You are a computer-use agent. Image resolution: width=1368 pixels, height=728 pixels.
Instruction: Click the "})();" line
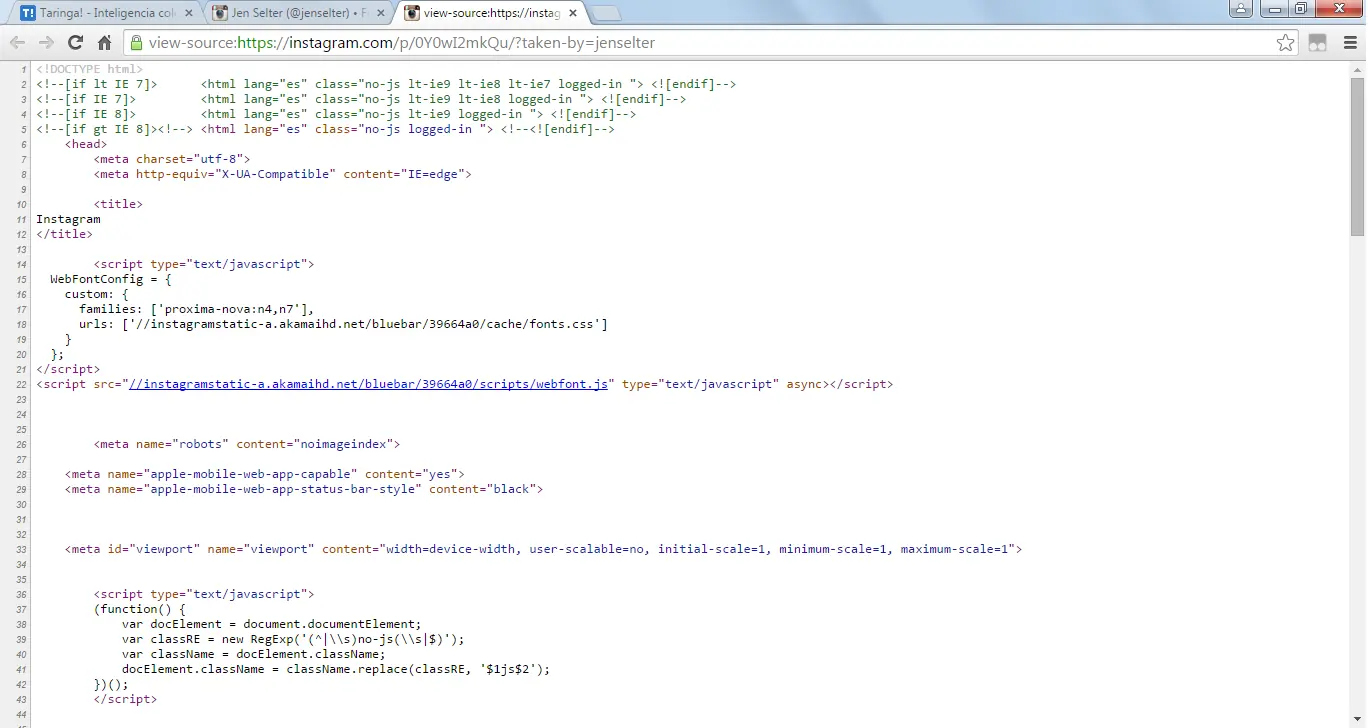[111, 684]
